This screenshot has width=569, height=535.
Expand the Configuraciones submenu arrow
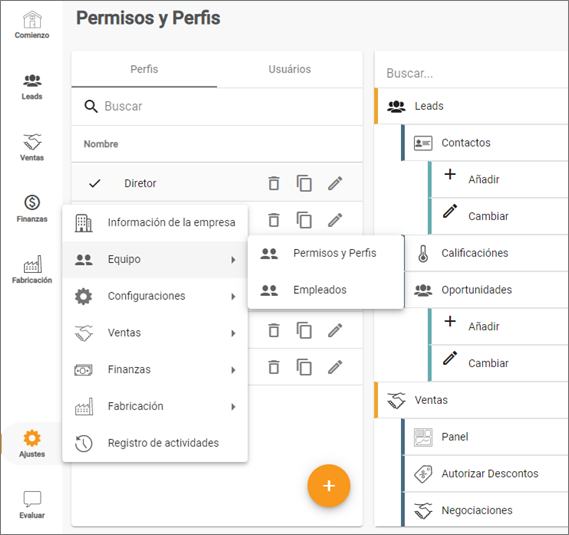[x=233, y=297]
